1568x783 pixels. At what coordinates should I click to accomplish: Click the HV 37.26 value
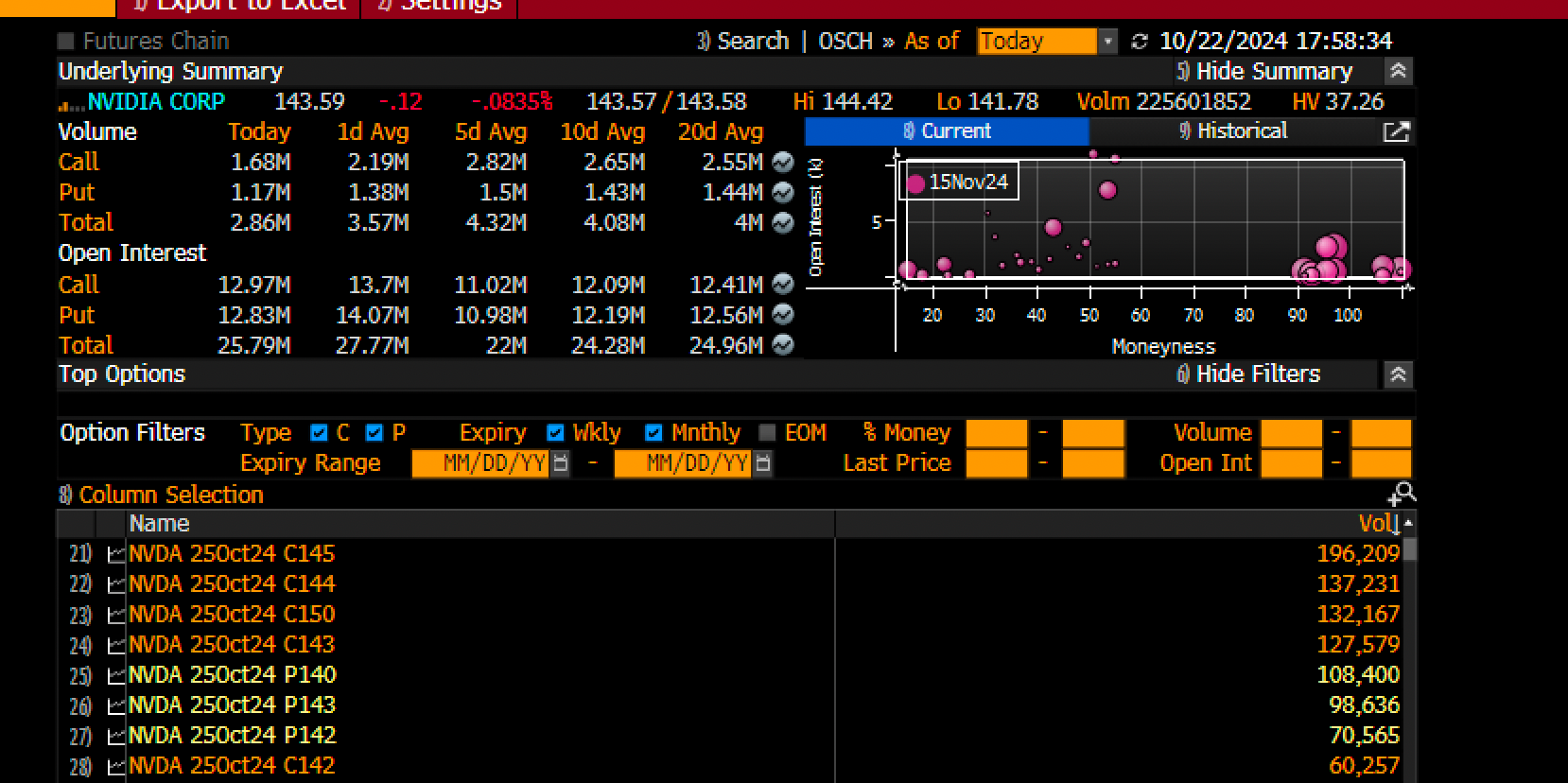pos(1337,102)
